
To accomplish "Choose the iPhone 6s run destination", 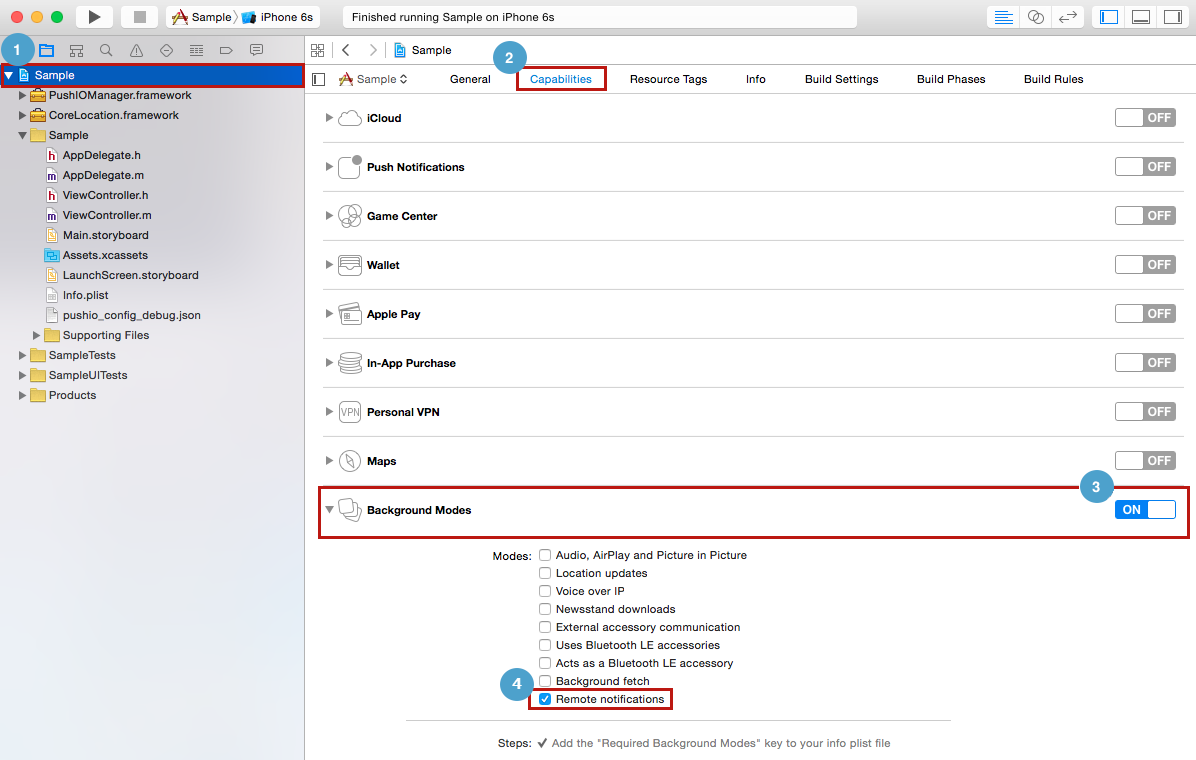I will tap(278, 17).
